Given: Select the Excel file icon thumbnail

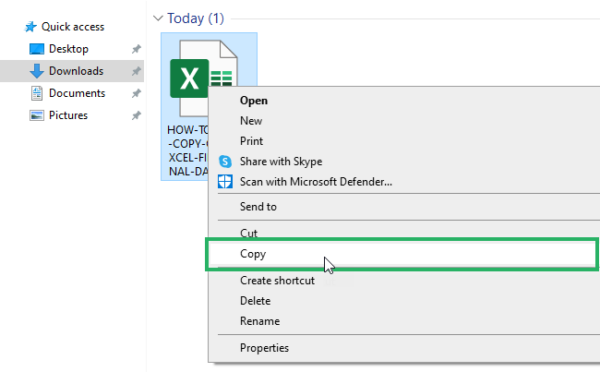Looking at the screenshot, I should [x=204, y=78].
